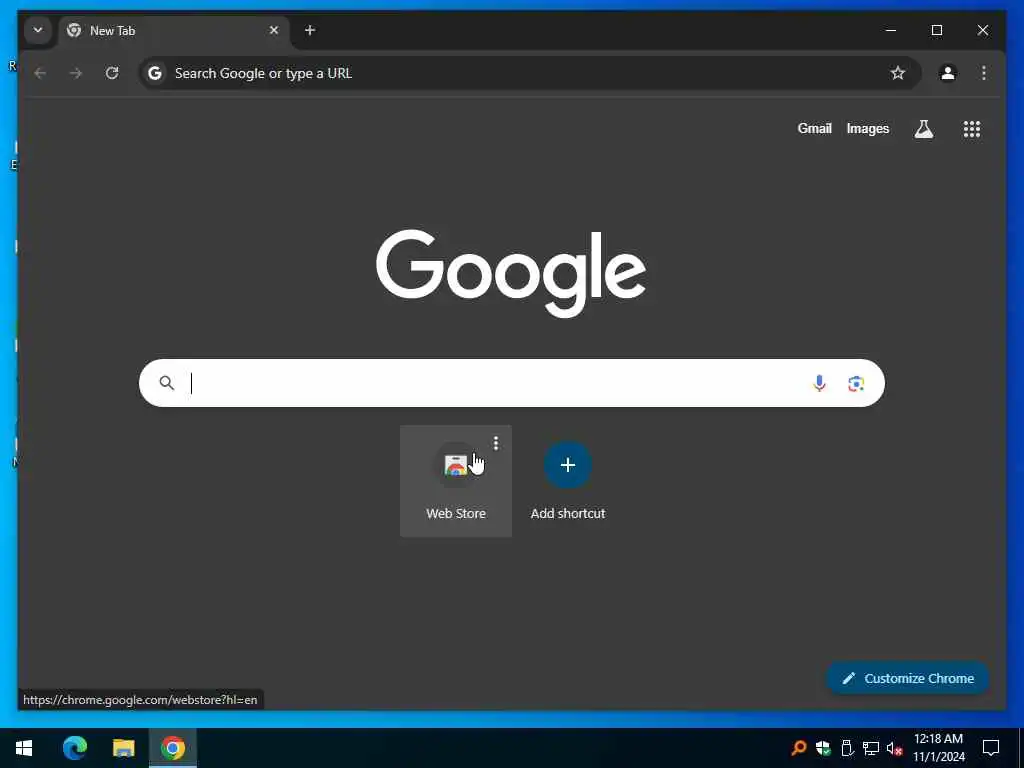This screenshot has height=768, width=1024.
Task: Start voice search with microphone icon
Action: pos(819,383)
